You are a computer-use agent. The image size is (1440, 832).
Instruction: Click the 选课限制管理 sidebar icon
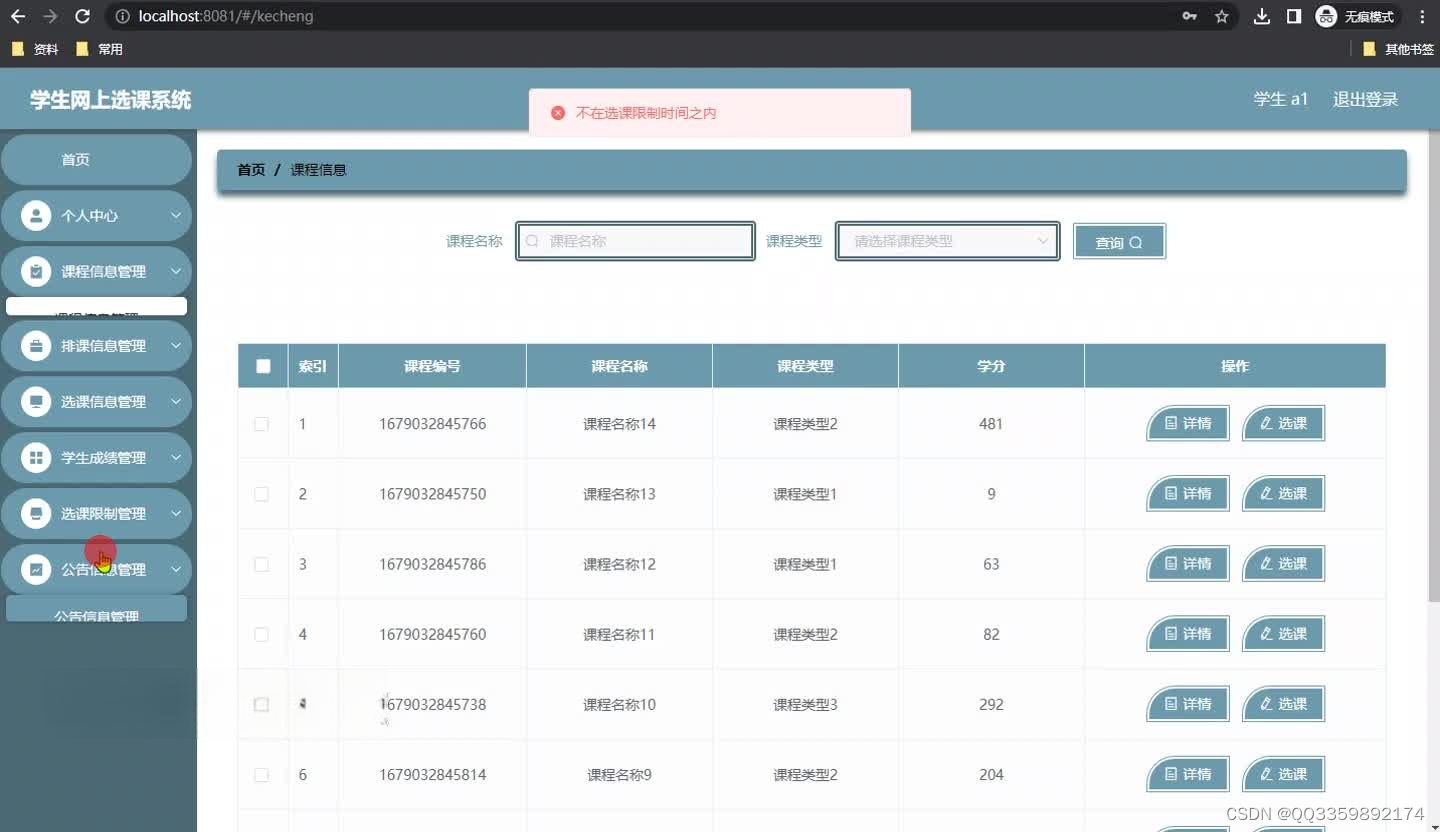[x=36, y=514]
